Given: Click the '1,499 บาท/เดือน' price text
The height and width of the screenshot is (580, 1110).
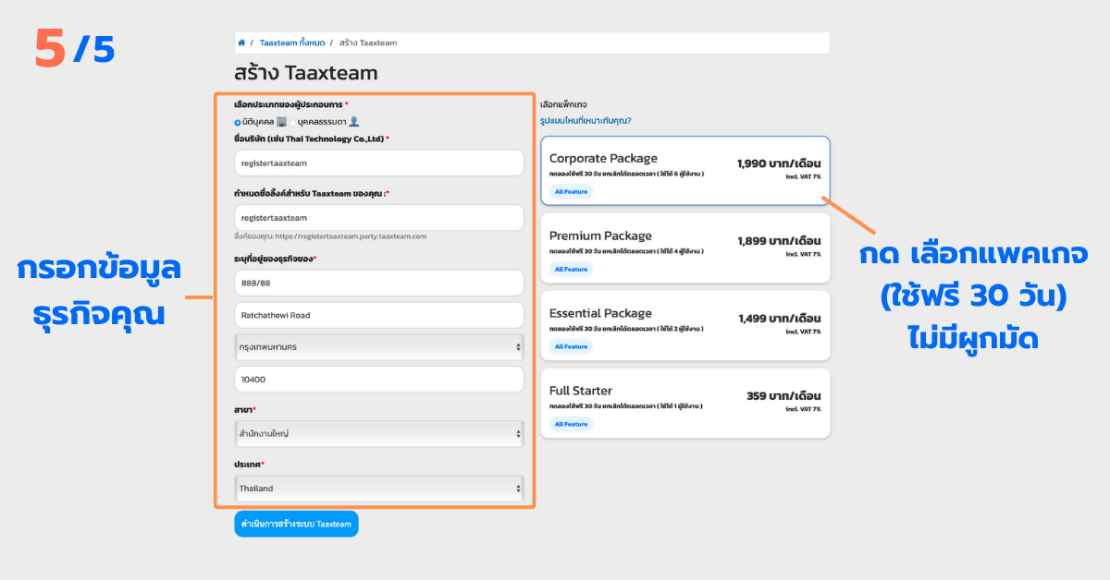Looking at the screenshot, I should coord(779,319).
